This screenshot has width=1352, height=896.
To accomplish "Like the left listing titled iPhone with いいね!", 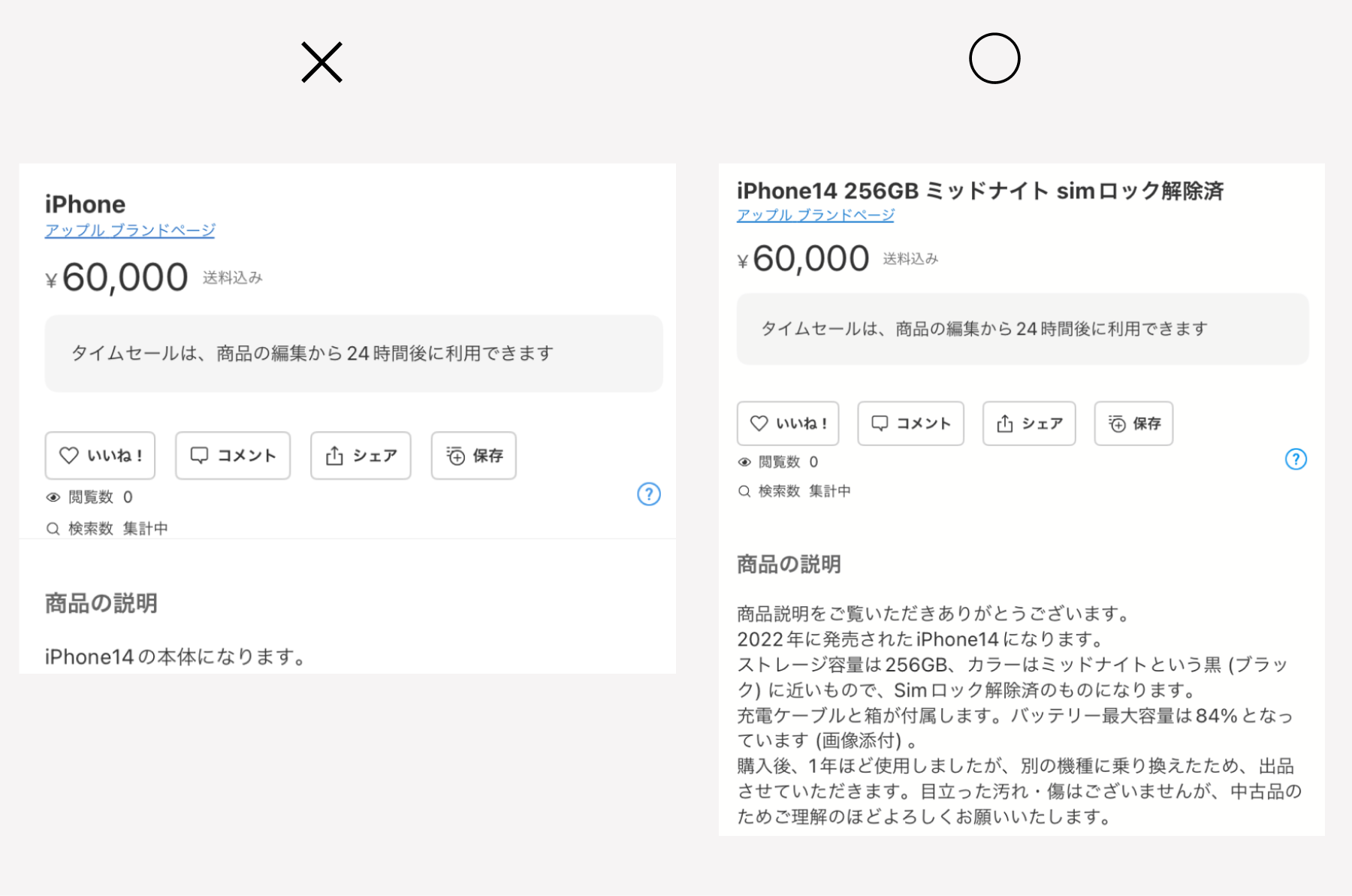I will 100,455.
